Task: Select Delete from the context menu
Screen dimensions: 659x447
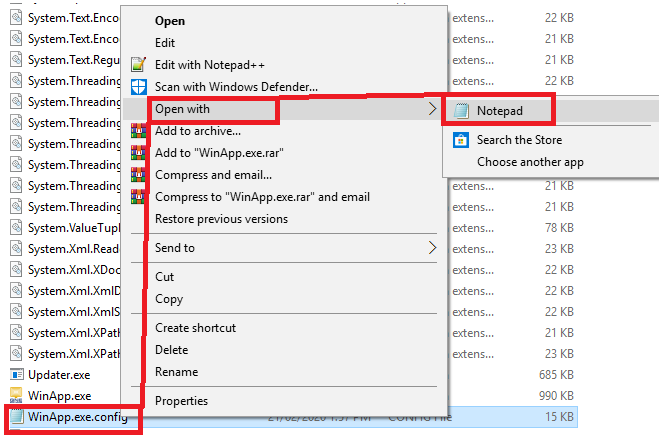Action: click(171, 350)
